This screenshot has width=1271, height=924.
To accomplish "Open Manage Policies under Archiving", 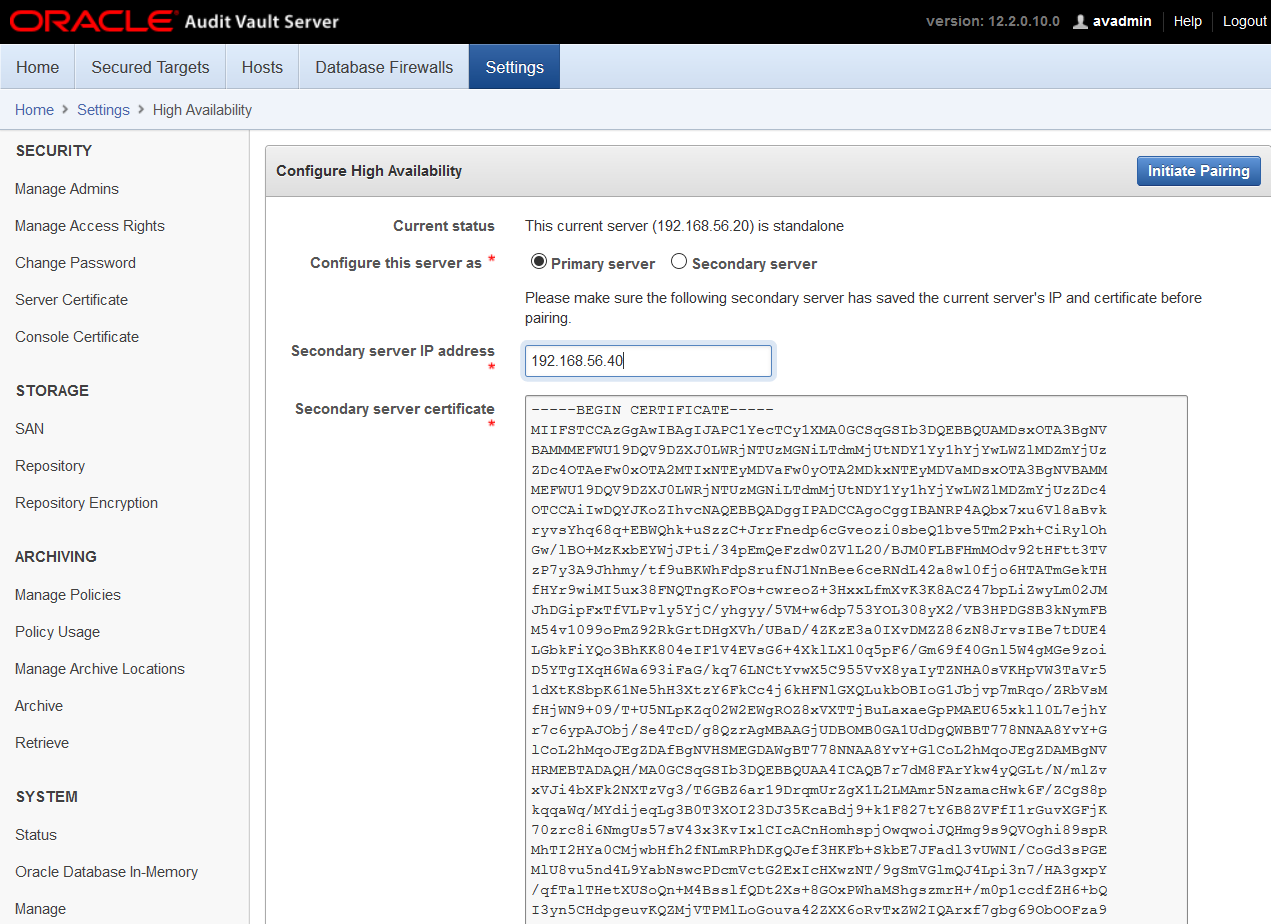I will 68,595.
